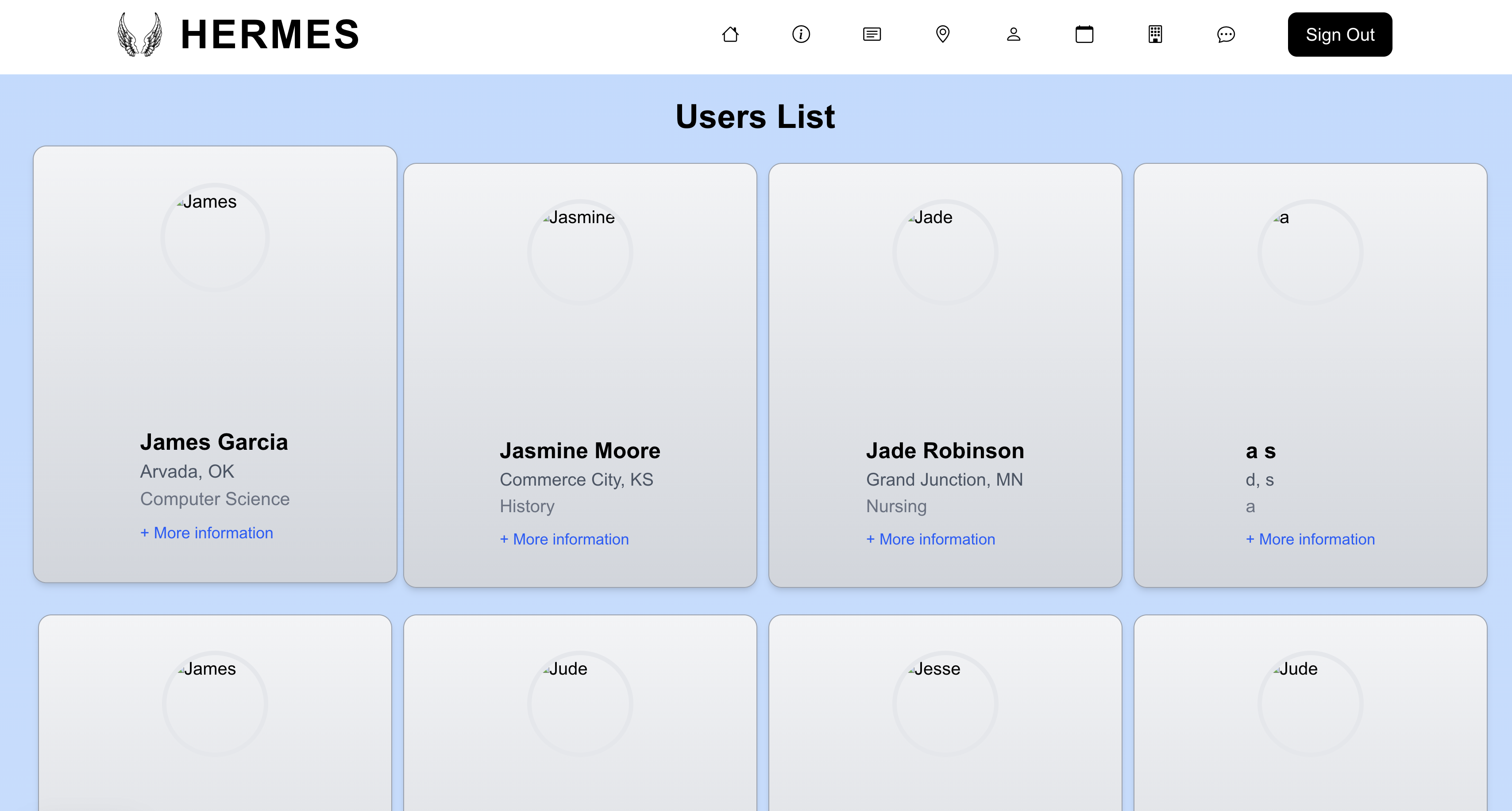Click the map location pin icon
Viewport: 1512px width, 811px height.
[x=943, y=34]
